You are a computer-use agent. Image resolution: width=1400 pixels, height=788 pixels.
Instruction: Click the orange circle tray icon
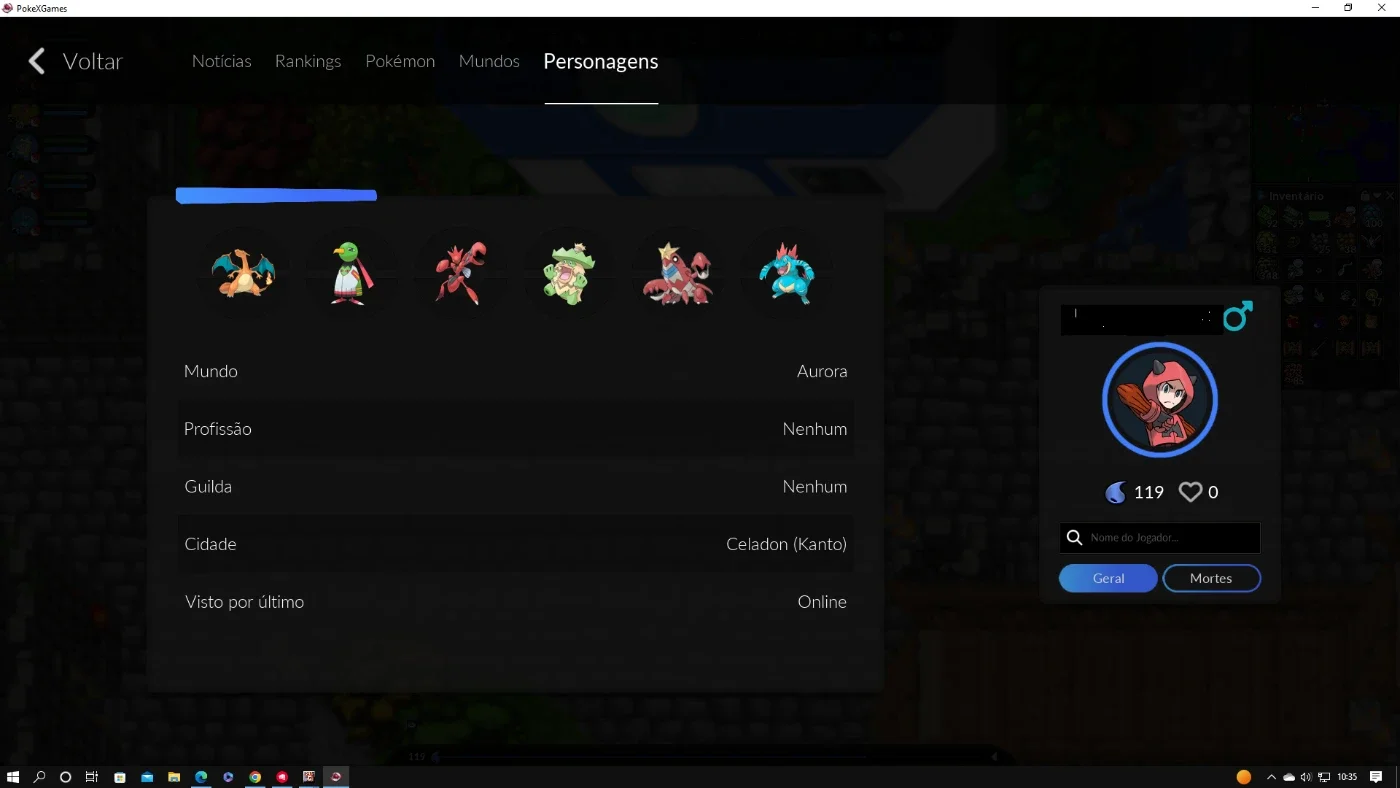coord(1244,777)
